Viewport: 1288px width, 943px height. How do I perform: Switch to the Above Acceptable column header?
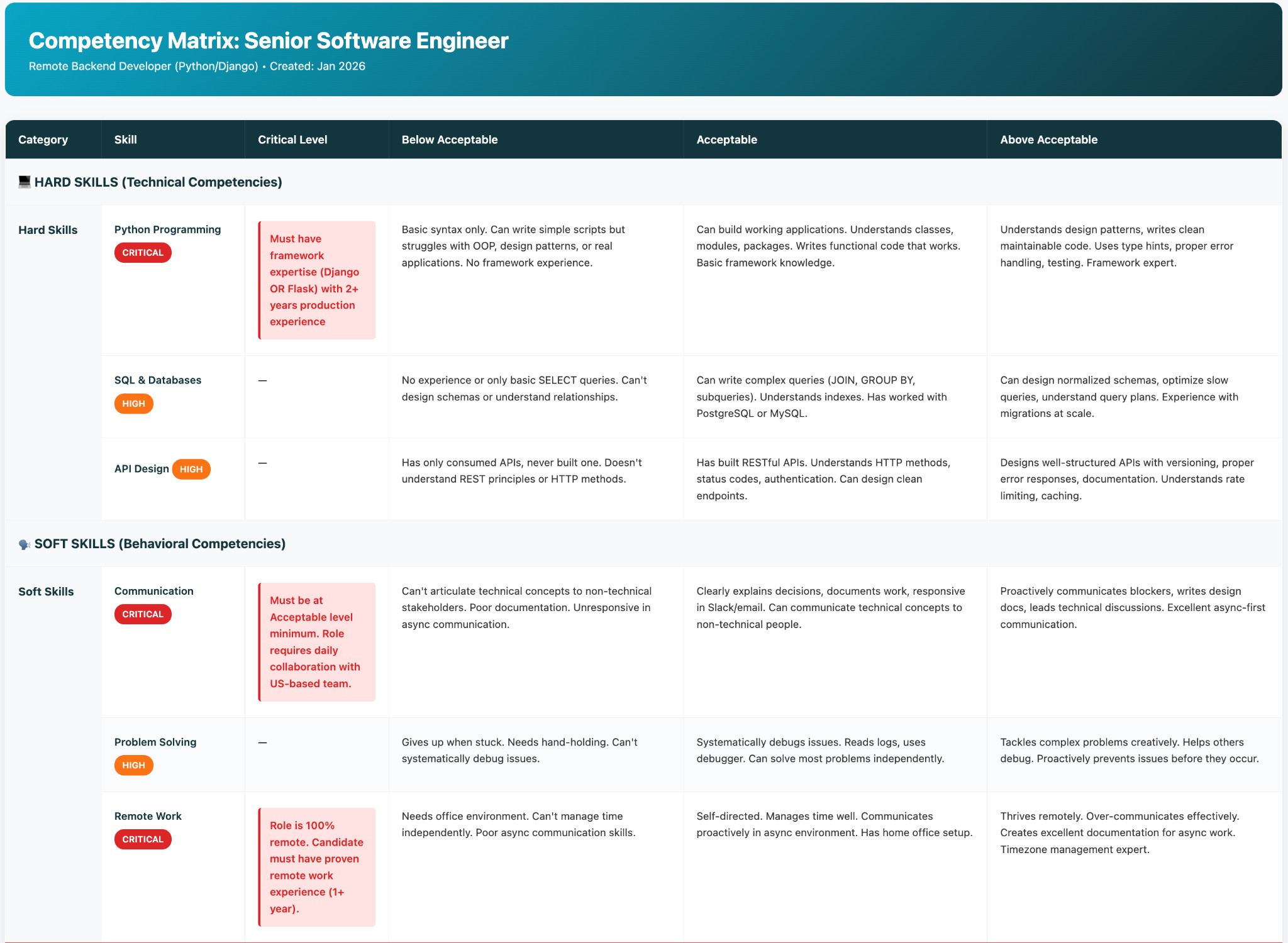(x=1048, y=139)
